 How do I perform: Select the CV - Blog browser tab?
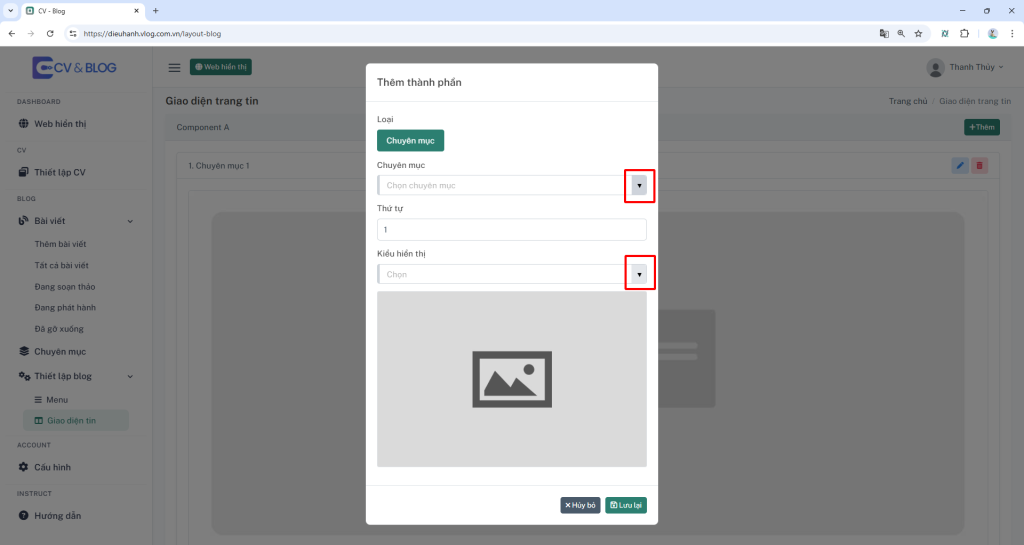(82, 10)
